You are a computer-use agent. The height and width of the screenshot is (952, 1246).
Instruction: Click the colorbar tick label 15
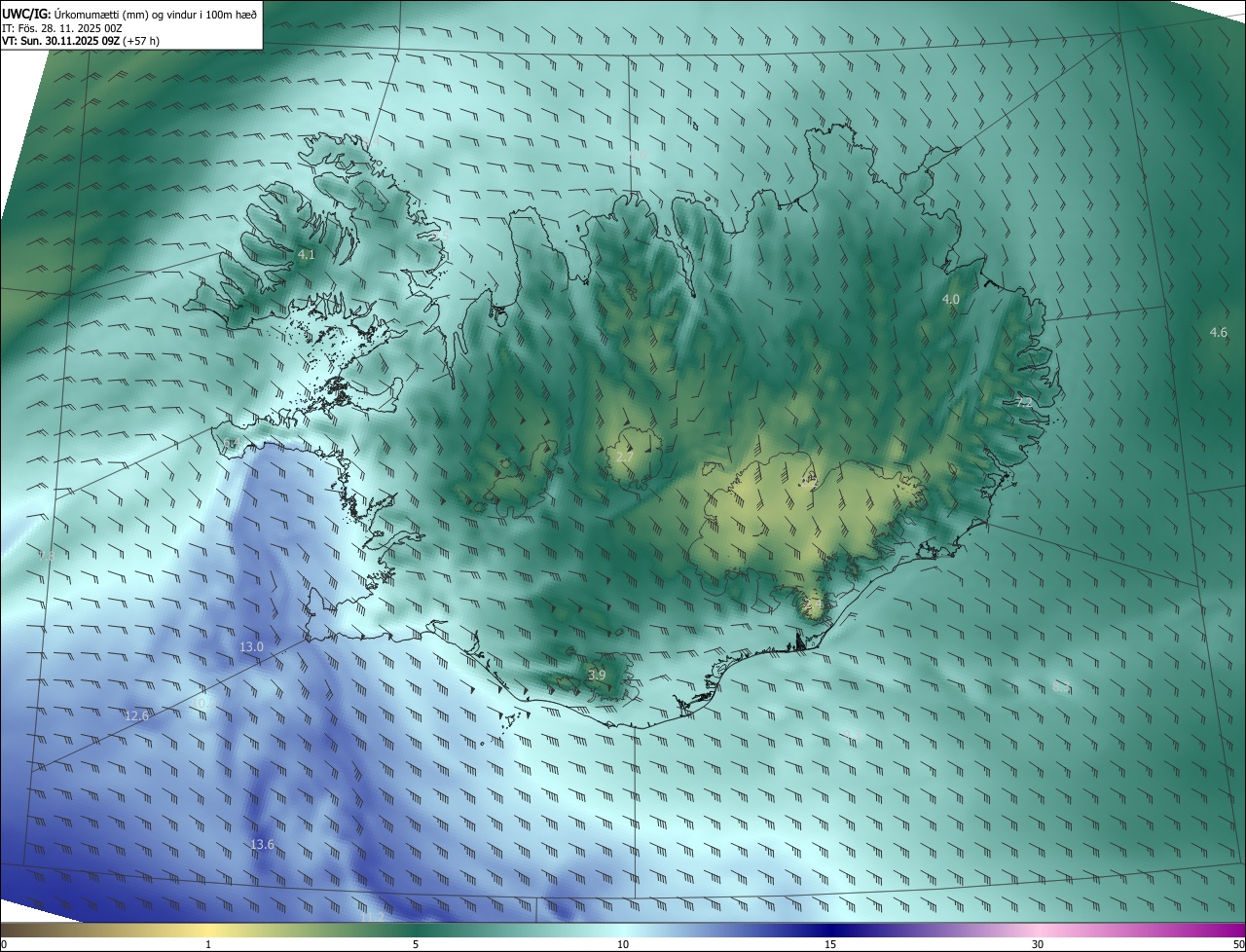(830, 944)
